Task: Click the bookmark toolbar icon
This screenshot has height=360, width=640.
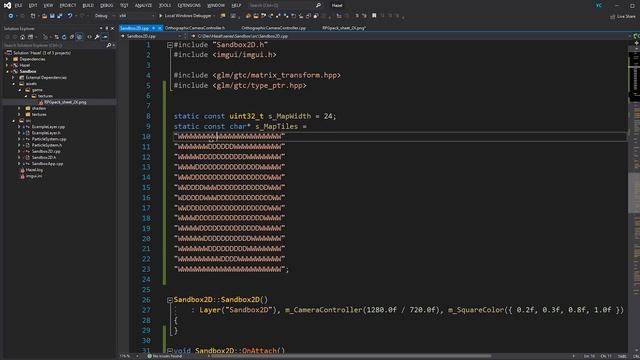Action: point(374,16)
